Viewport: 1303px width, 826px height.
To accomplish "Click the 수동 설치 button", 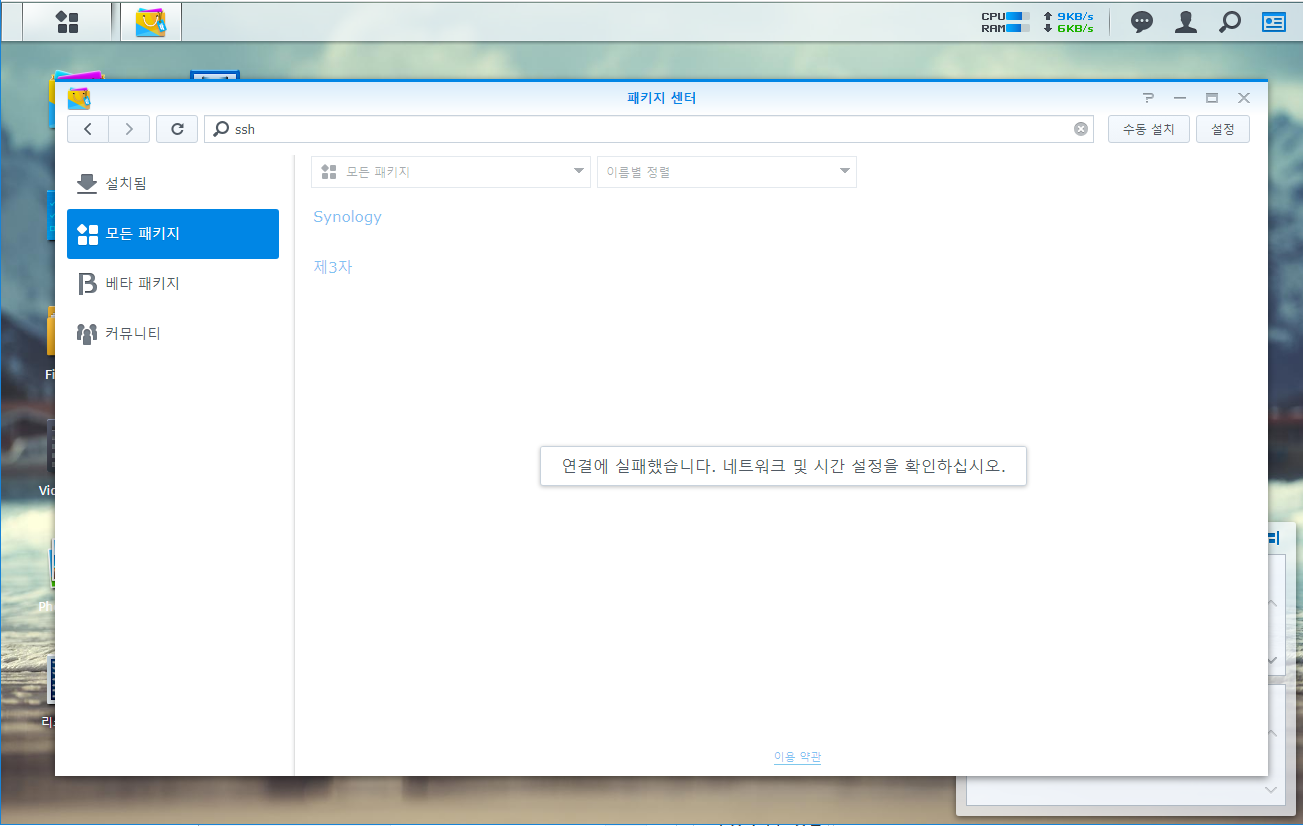I will pos(1148,129).
